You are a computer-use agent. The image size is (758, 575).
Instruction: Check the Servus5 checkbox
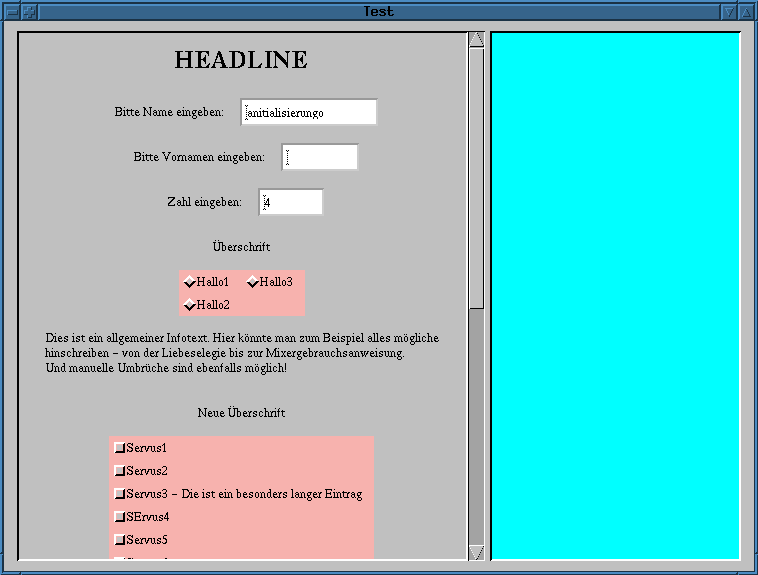(x=120, y=540)
